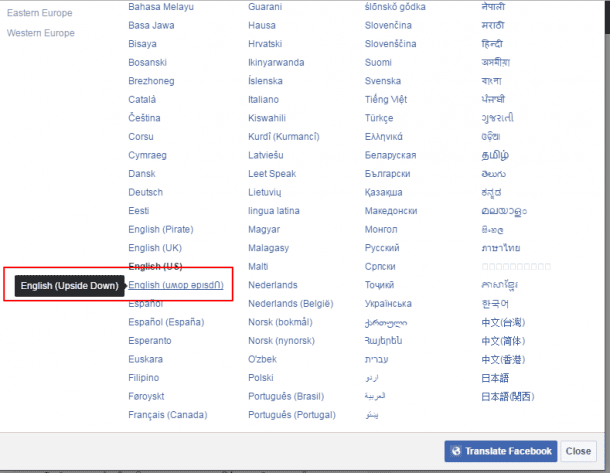Select Leet Speak language option

(x=274, y=173)
